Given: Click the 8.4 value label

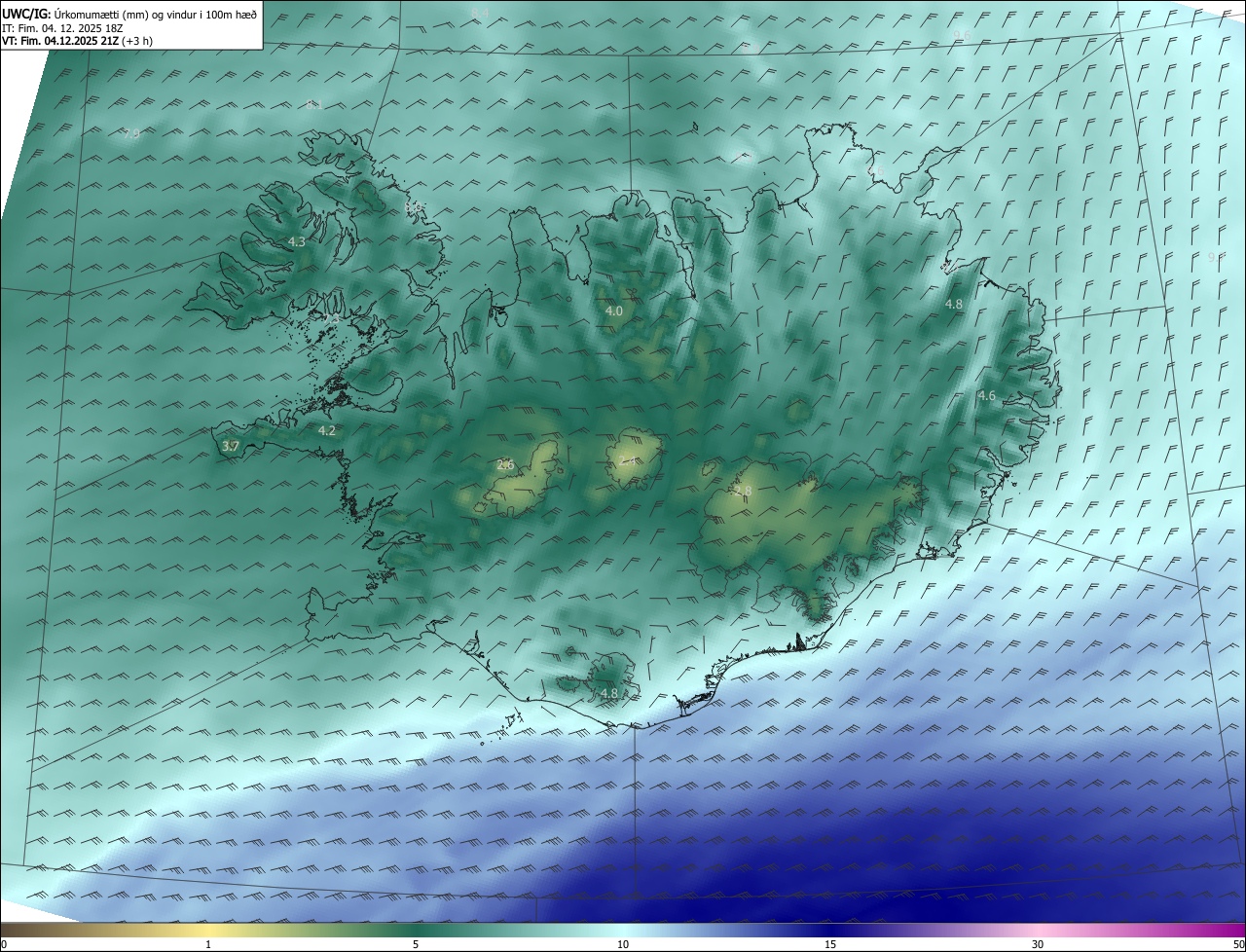Looking at the screenshot, I should point(480,14).
